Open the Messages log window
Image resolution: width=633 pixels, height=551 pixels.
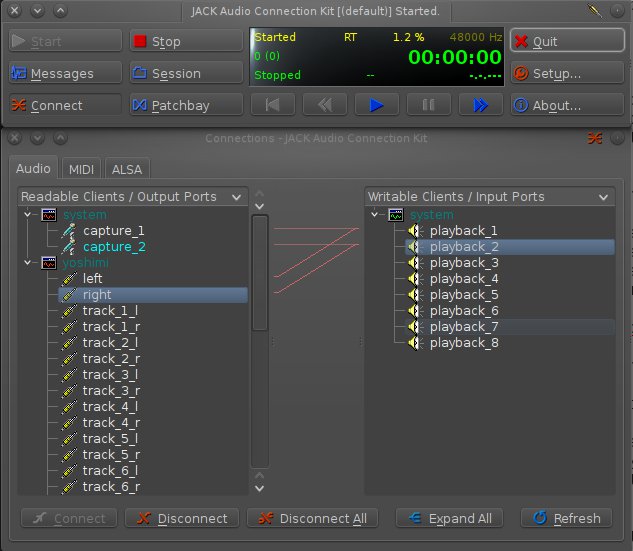tap(65, 74)
